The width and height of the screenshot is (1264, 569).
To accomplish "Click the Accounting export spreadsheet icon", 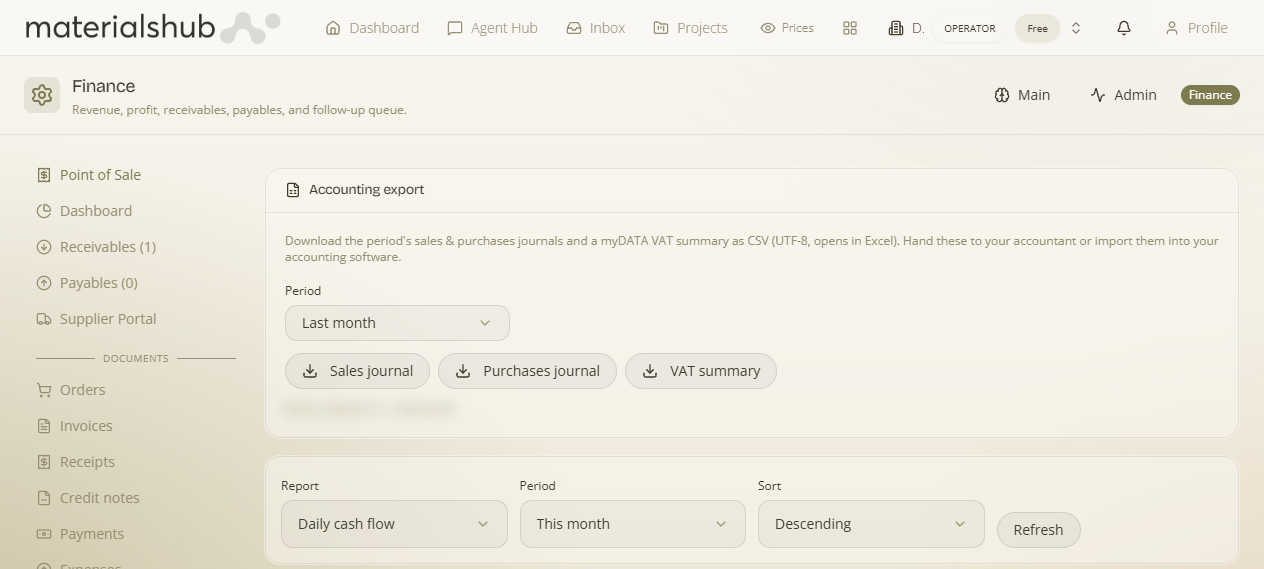I will [x=293, y=190].
